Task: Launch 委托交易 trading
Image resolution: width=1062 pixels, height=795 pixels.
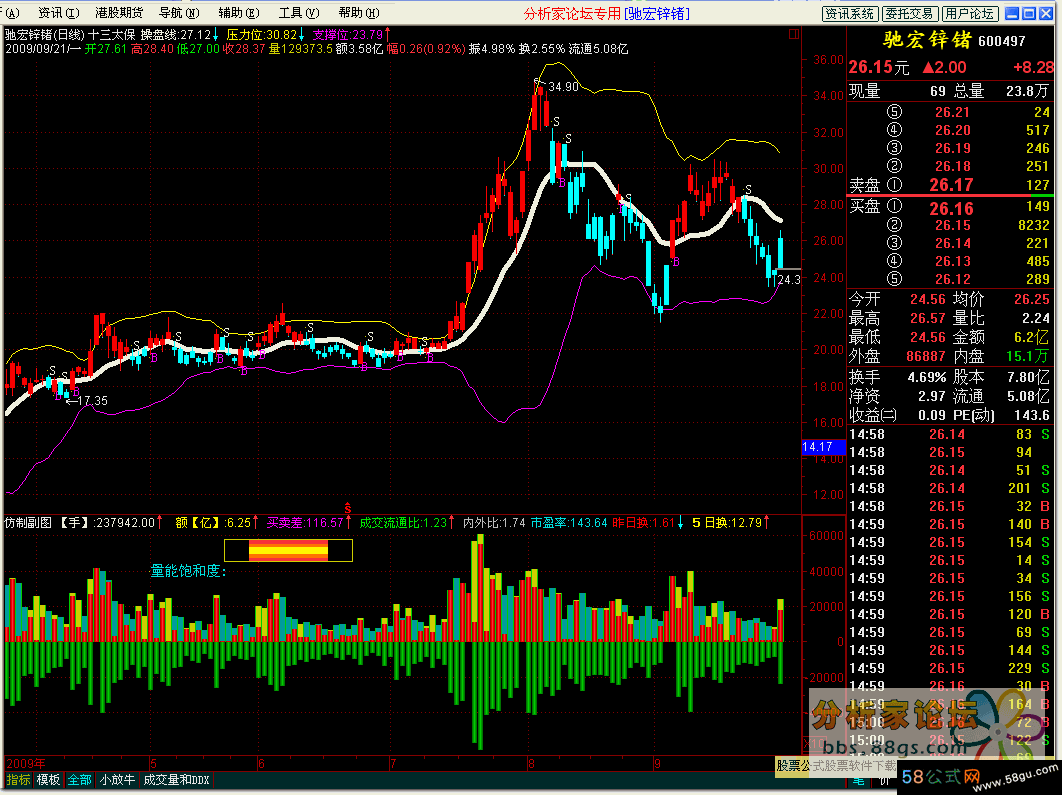Action: (x=910, y=14)
